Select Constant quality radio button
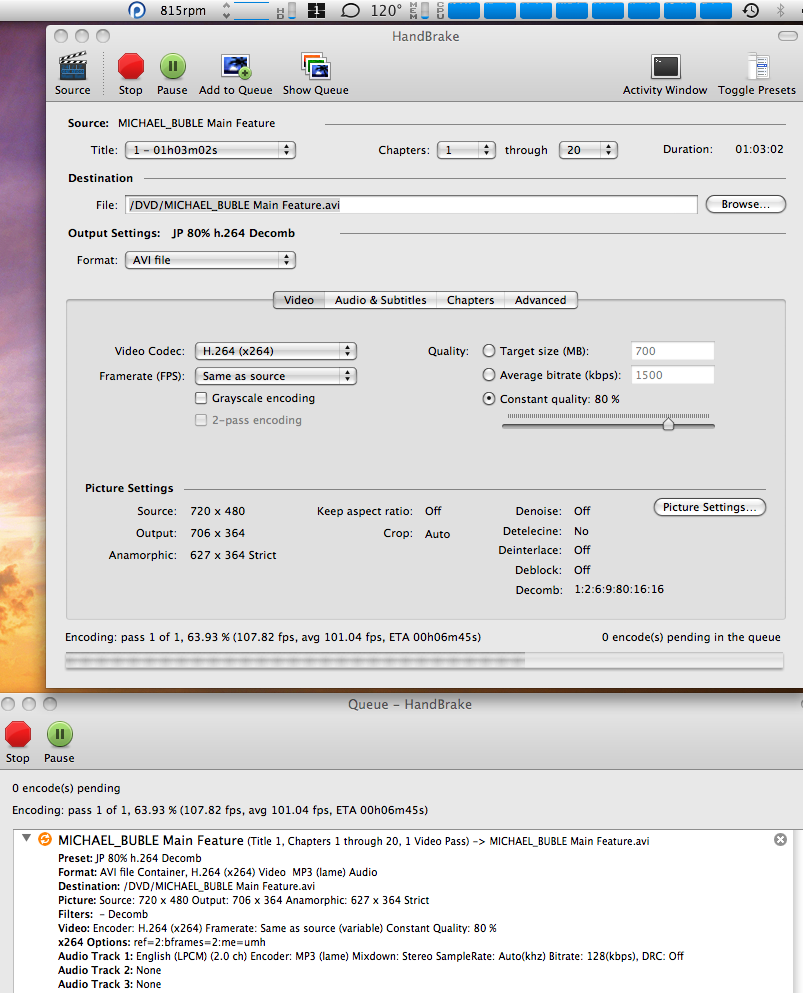The height and width of the screenshot is (993, 803). (489, 398)
